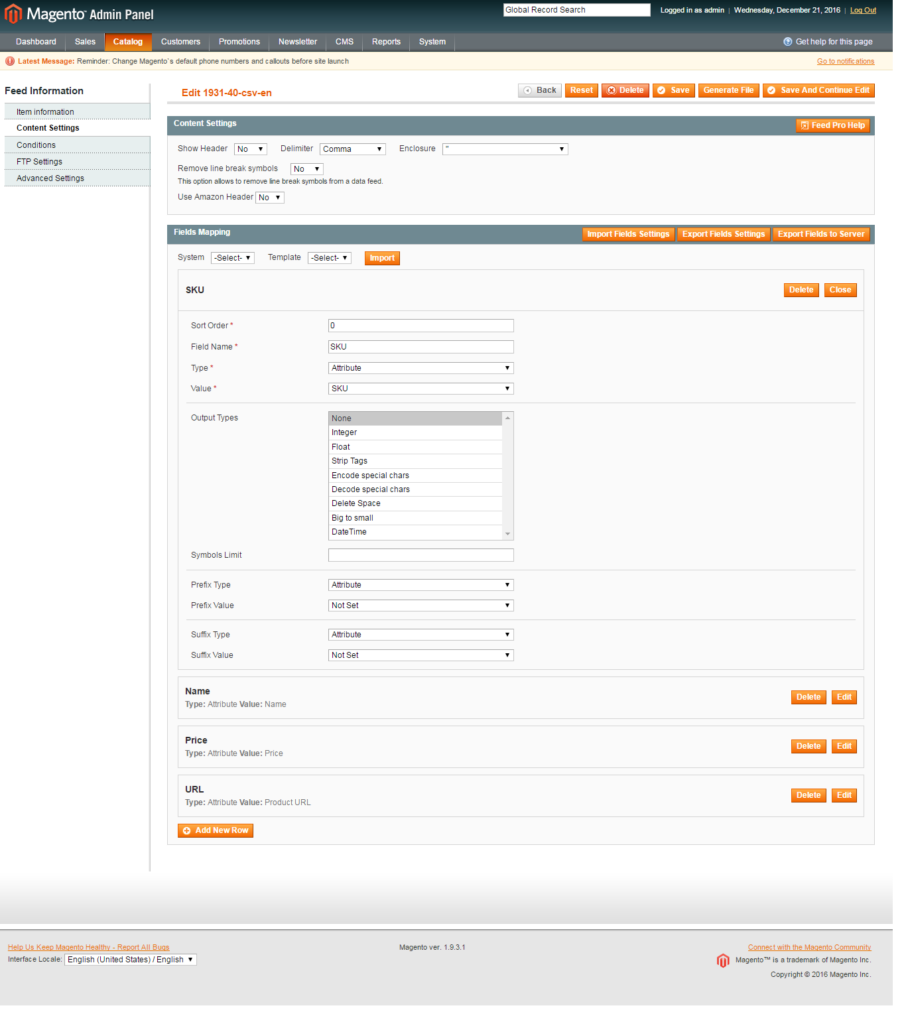The width and height of the screenshot is (906, 1024).
Task: Click Save And Continue Edit
Action: pyautogui.click(x=818, y=91)
